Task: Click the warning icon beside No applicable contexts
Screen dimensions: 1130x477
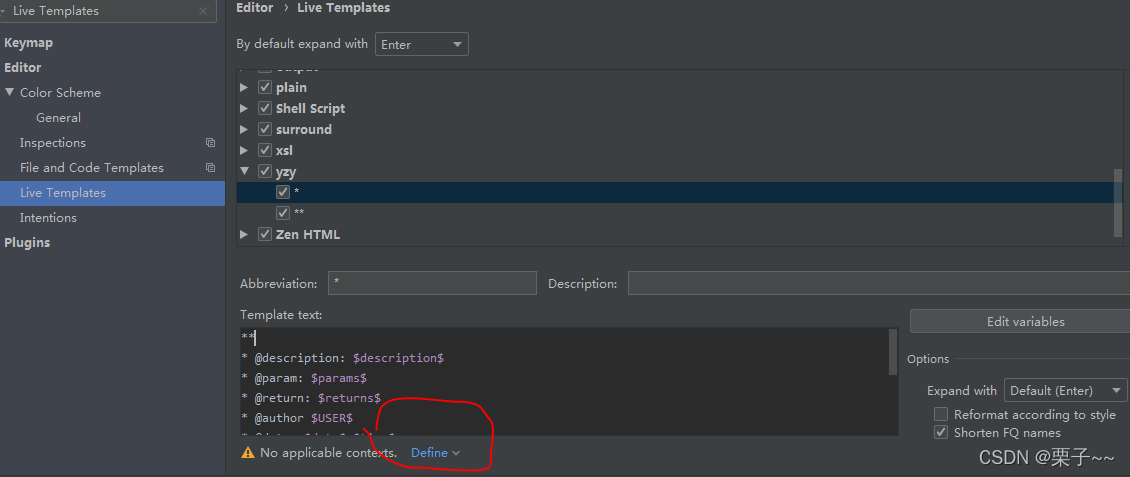Action: tap(248, 453)
